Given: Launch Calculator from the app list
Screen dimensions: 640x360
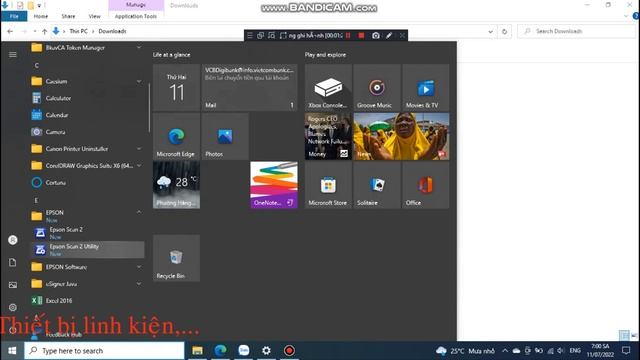Looking at the screenshot, I should point(87,98).
